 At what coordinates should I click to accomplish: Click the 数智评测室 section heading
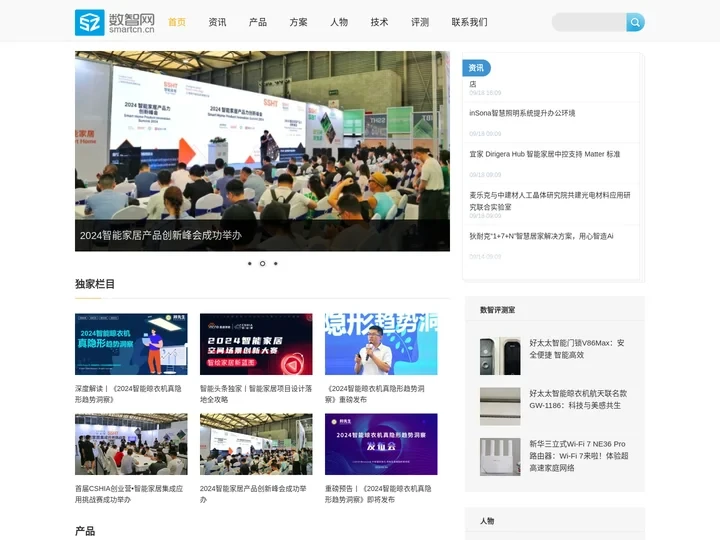pos(497,310)
